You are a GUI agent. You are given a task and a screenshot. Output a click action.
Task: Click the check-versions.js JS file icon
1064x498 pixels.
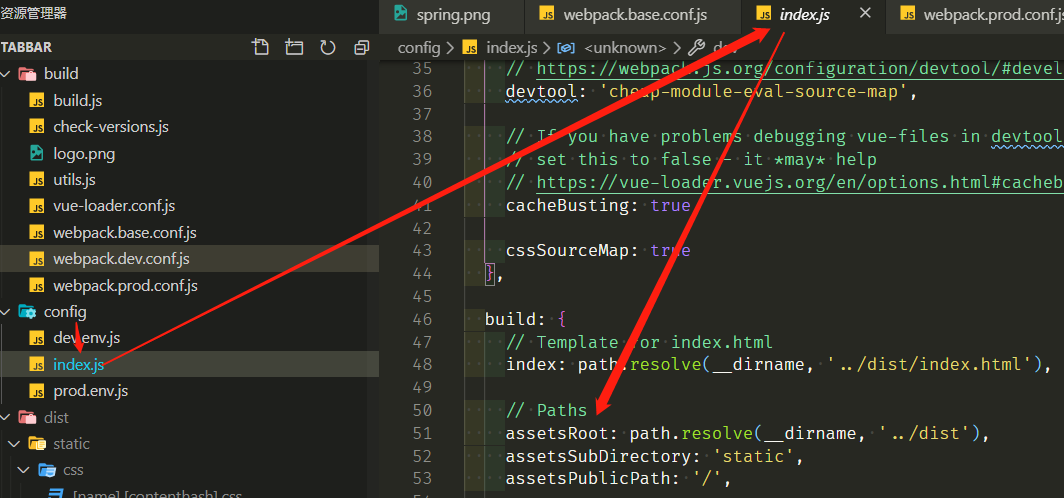[37, 127]
